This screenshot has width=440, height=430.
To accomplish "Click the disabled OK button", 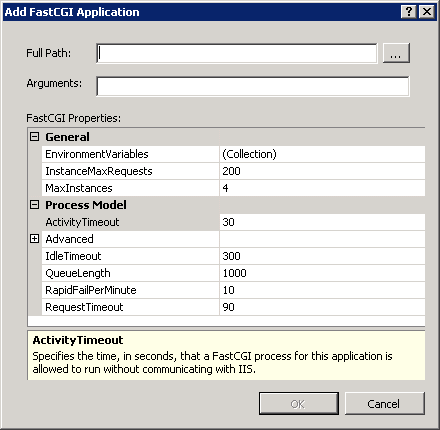I will click(x=299, y=404).
